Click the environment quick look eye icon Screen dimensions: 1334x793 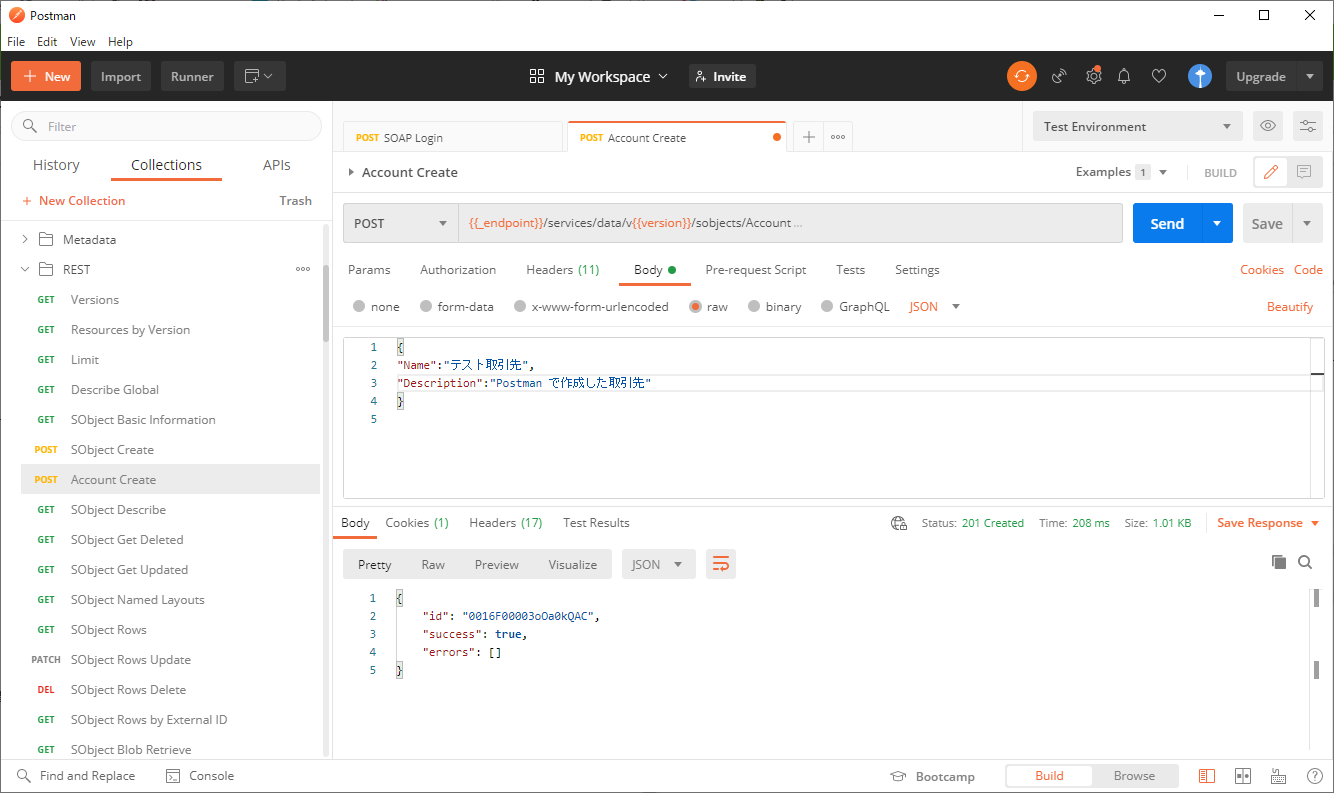[x=1268, y=126]
